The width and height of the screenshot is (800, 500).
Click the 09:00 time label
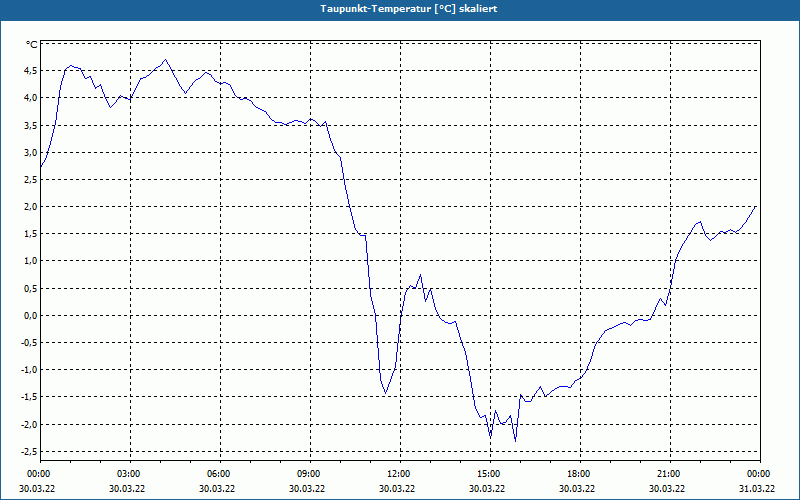point(311,474)
